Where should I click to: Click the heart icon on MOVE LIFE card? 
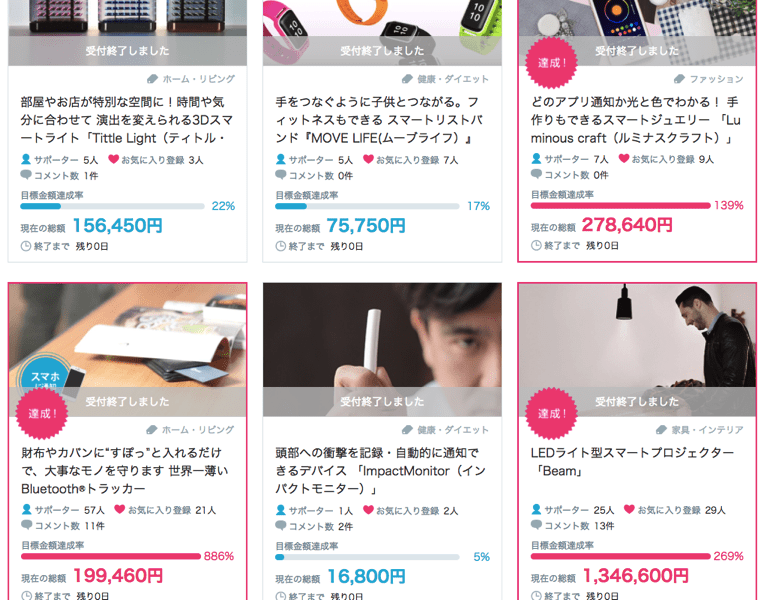coord(368,159)
